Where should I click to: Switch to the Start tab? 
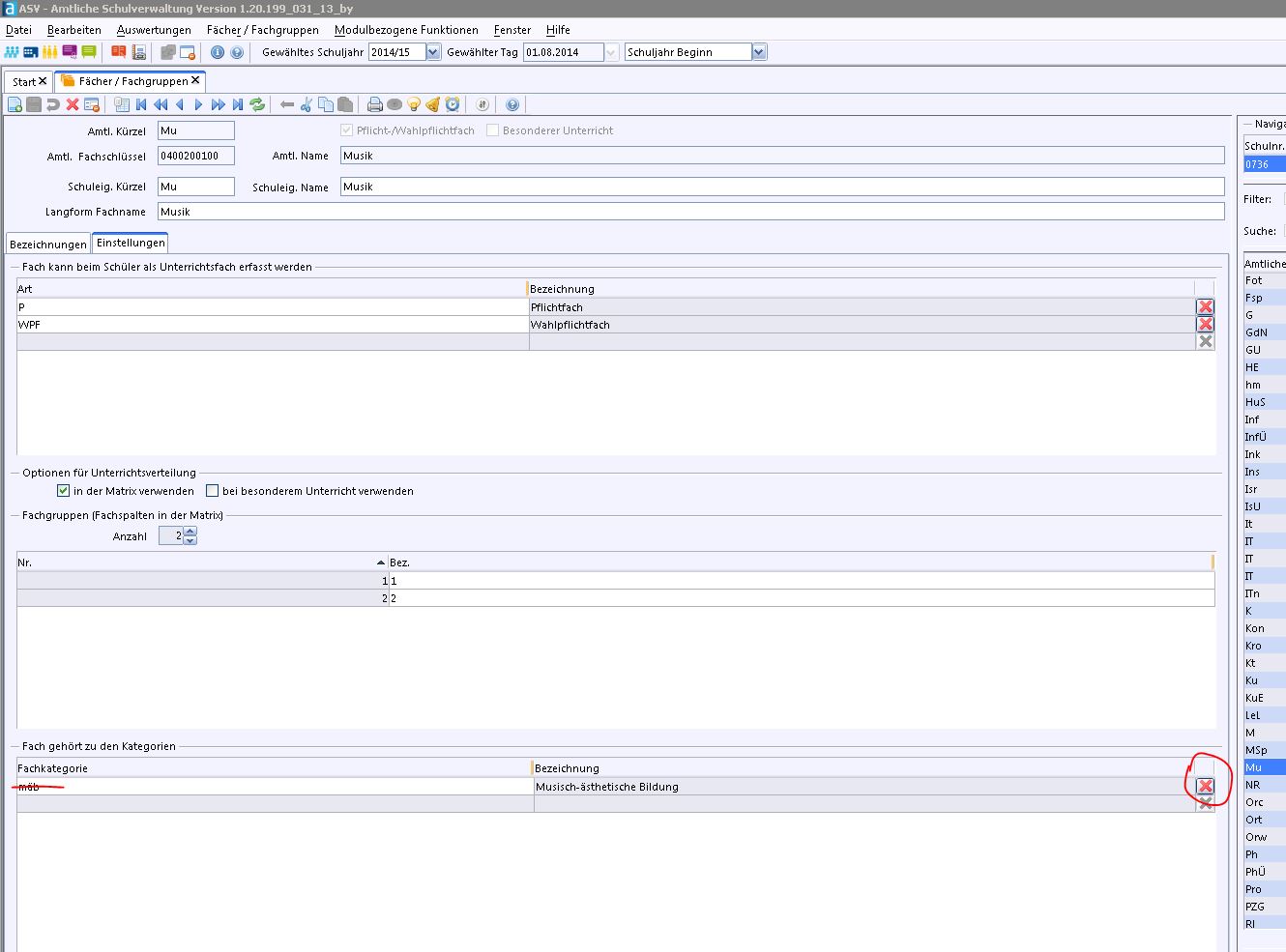click(24, 82)
